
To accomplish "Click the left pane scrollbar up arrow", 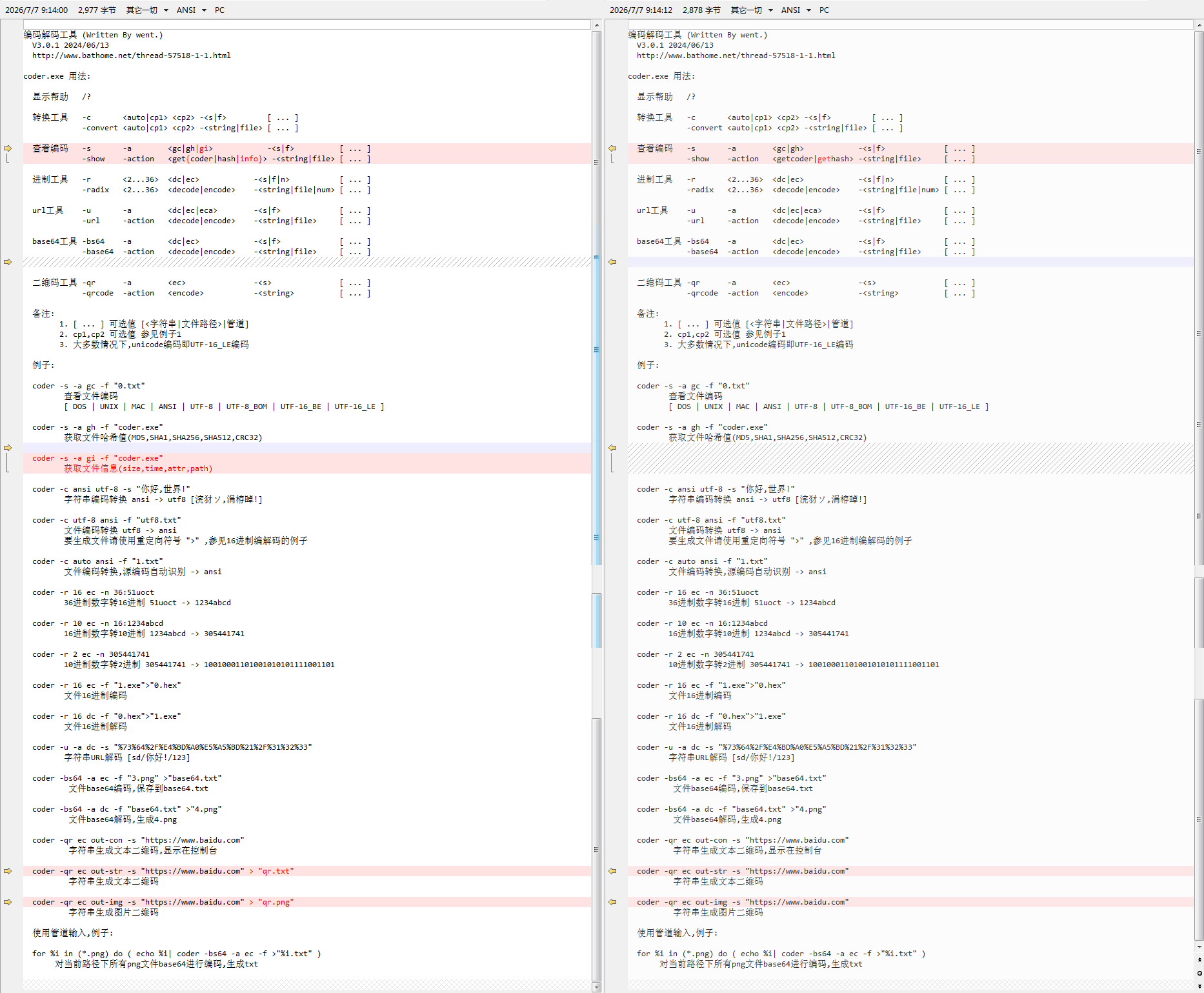I will pyautogui.click(x=596, y=25).
